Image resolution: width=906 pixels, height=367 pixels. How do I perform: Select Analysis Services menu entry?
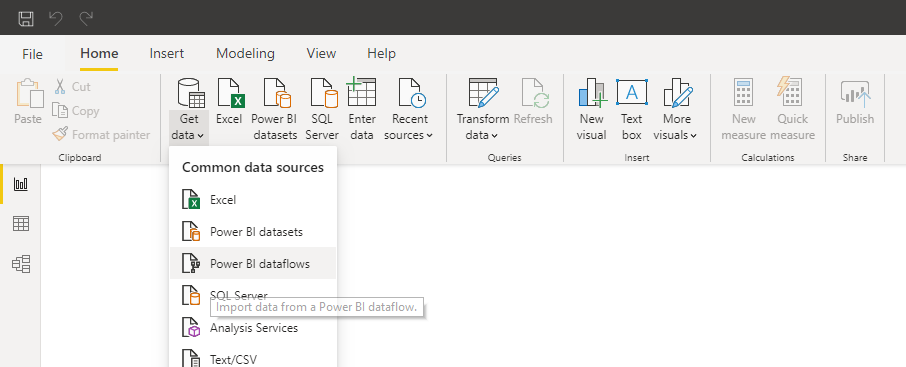coord(253,328)
